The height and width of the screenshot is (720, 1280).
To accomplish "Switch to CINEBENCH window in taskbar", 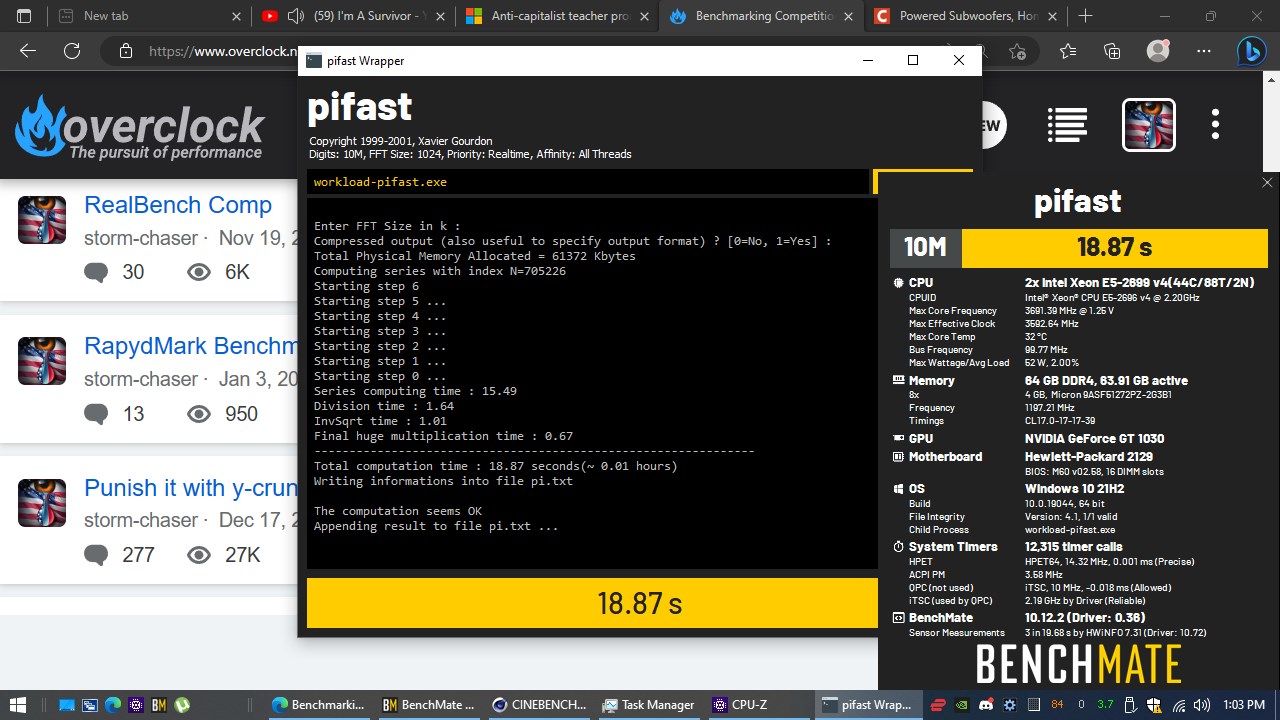I will [x=538, y=705].
